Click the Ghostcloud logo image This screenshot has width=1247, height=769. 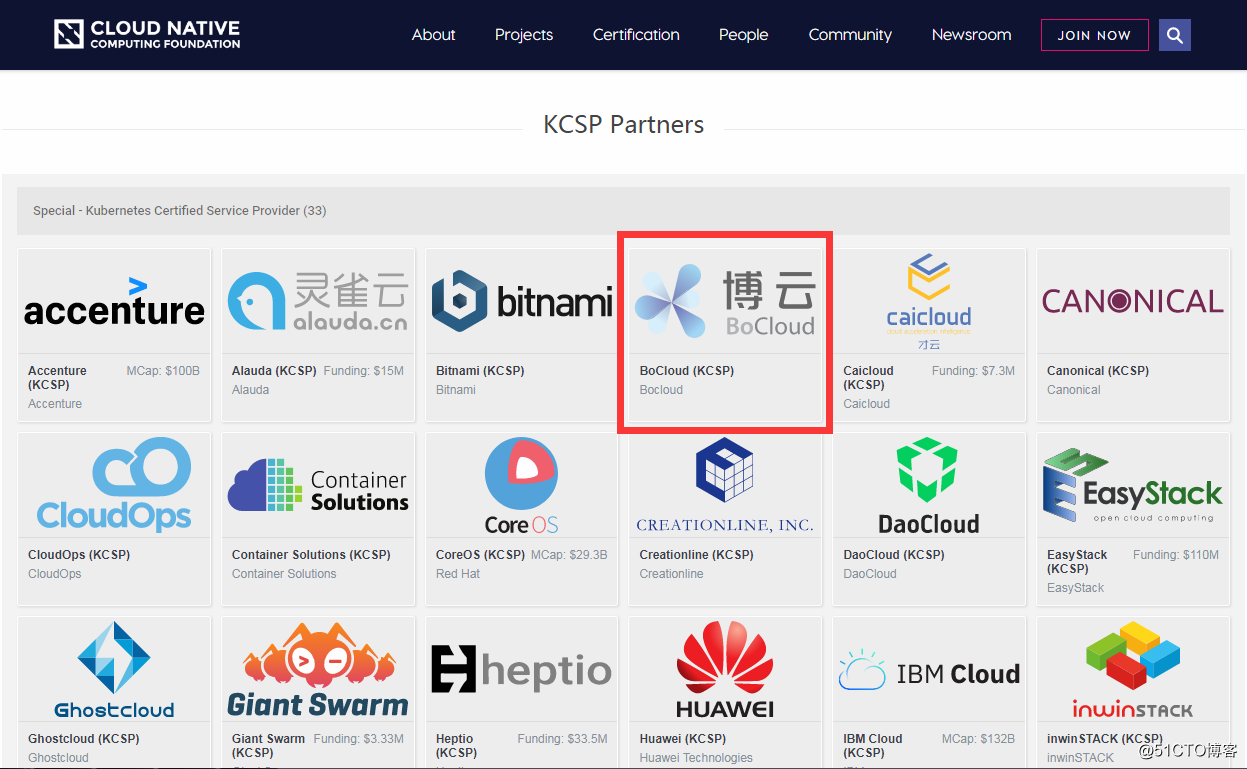[114, 670]
